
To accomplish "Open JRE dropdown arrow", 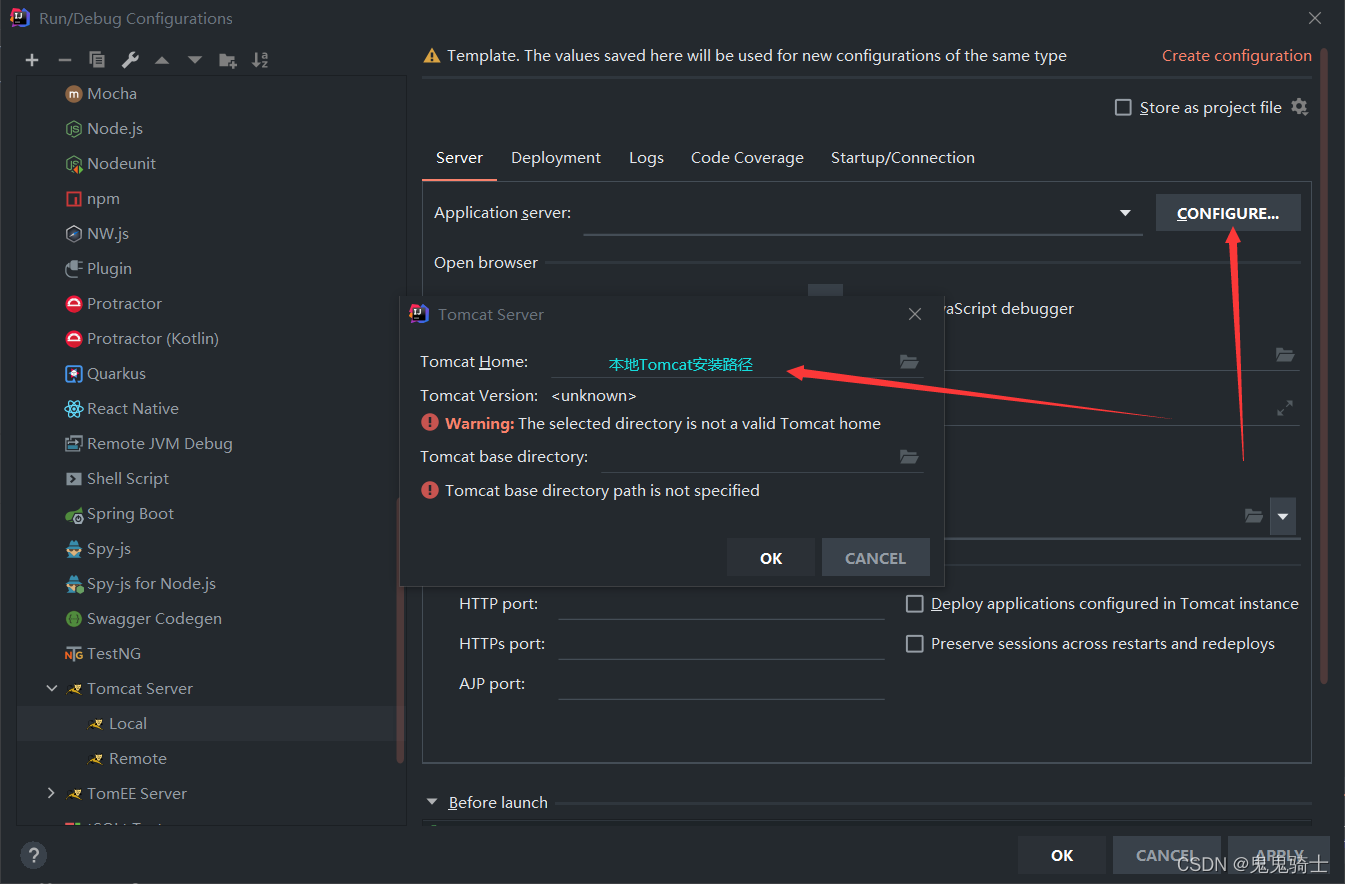I will click(x=1283, y=517).
